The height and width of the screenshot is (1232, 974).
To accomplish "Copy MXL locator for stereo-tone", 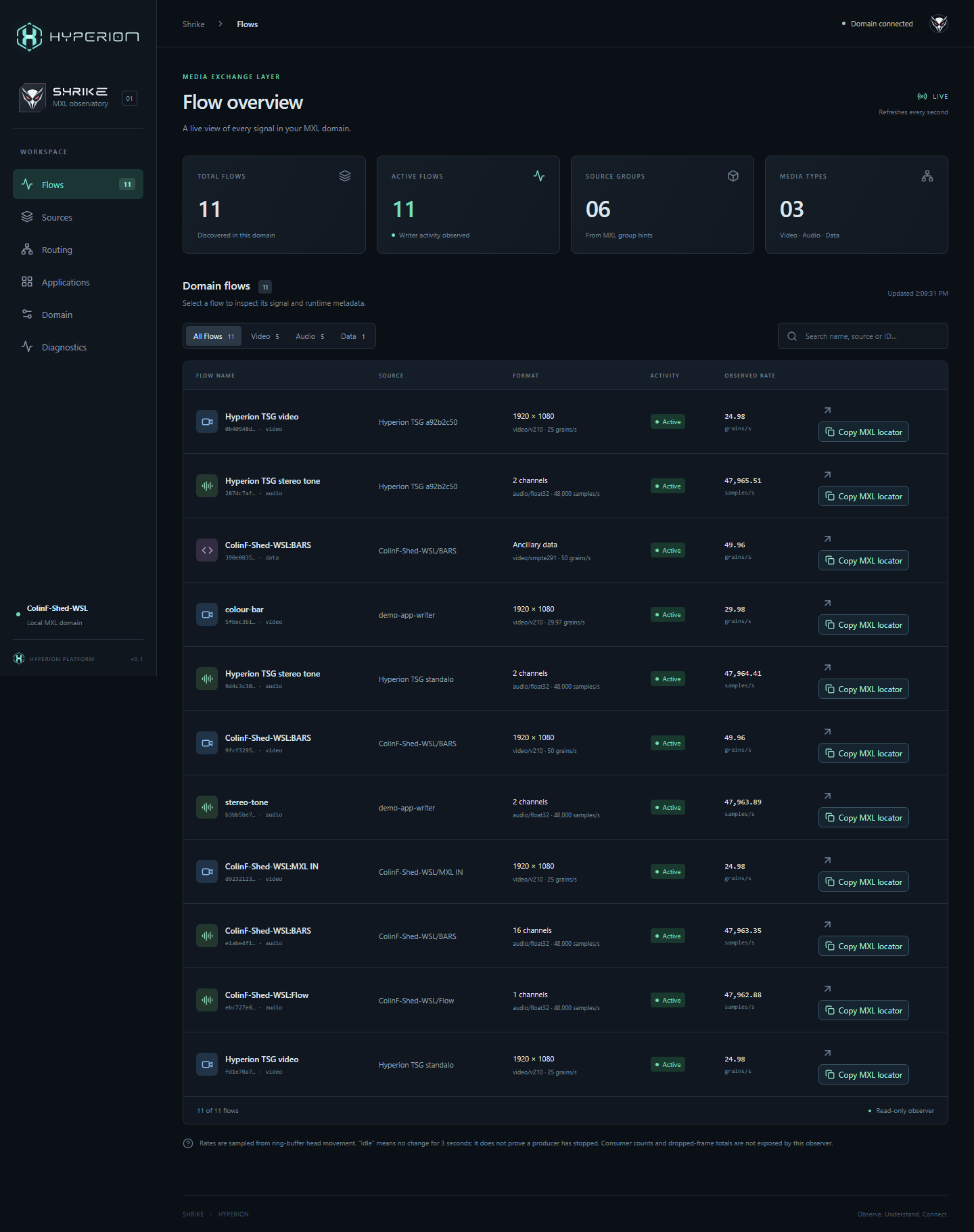I will [864, 817].
